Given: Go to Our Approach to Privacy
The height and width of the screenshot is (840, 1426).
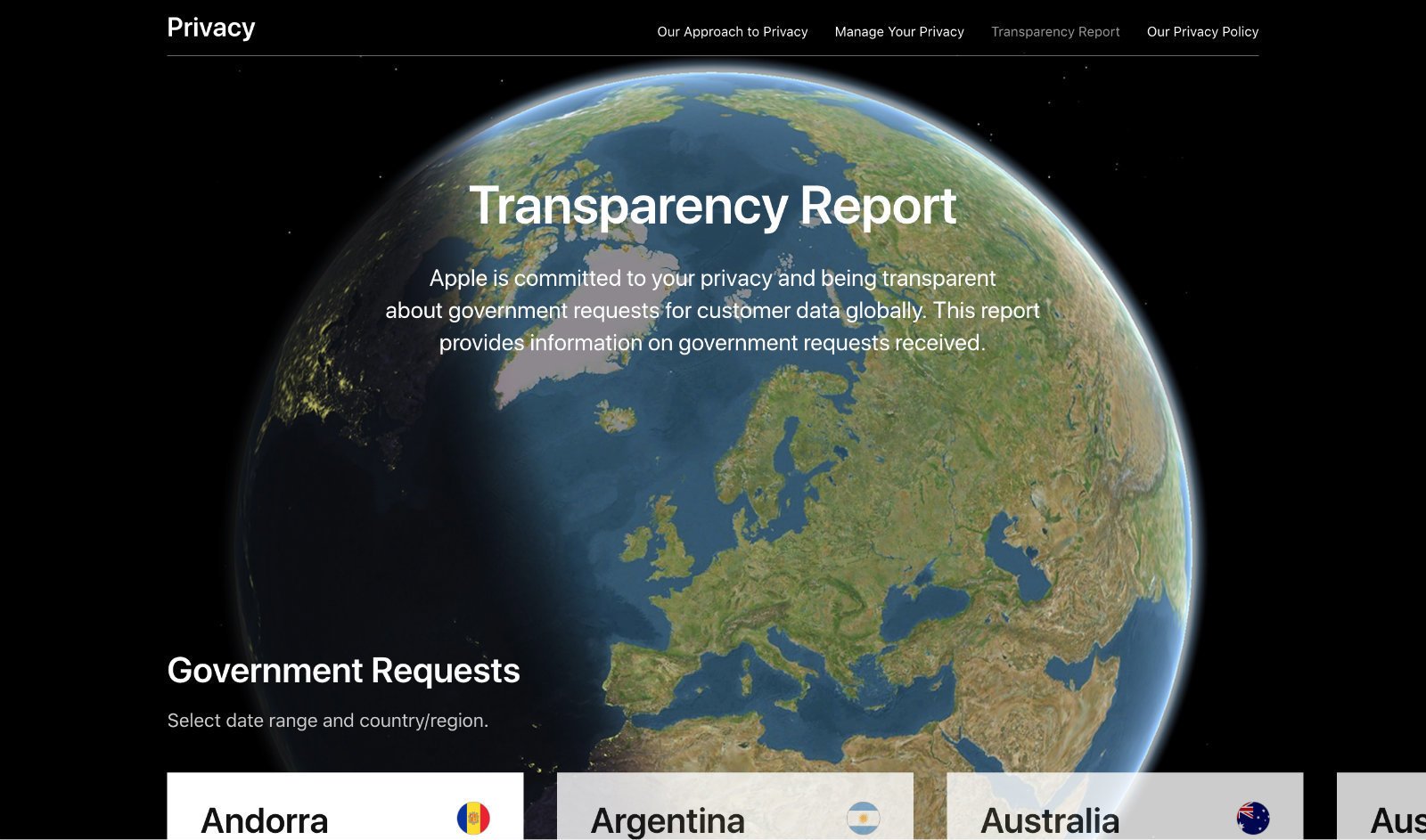Looking at the screenshot, I should pyautogui.click(x=732, y=32).
